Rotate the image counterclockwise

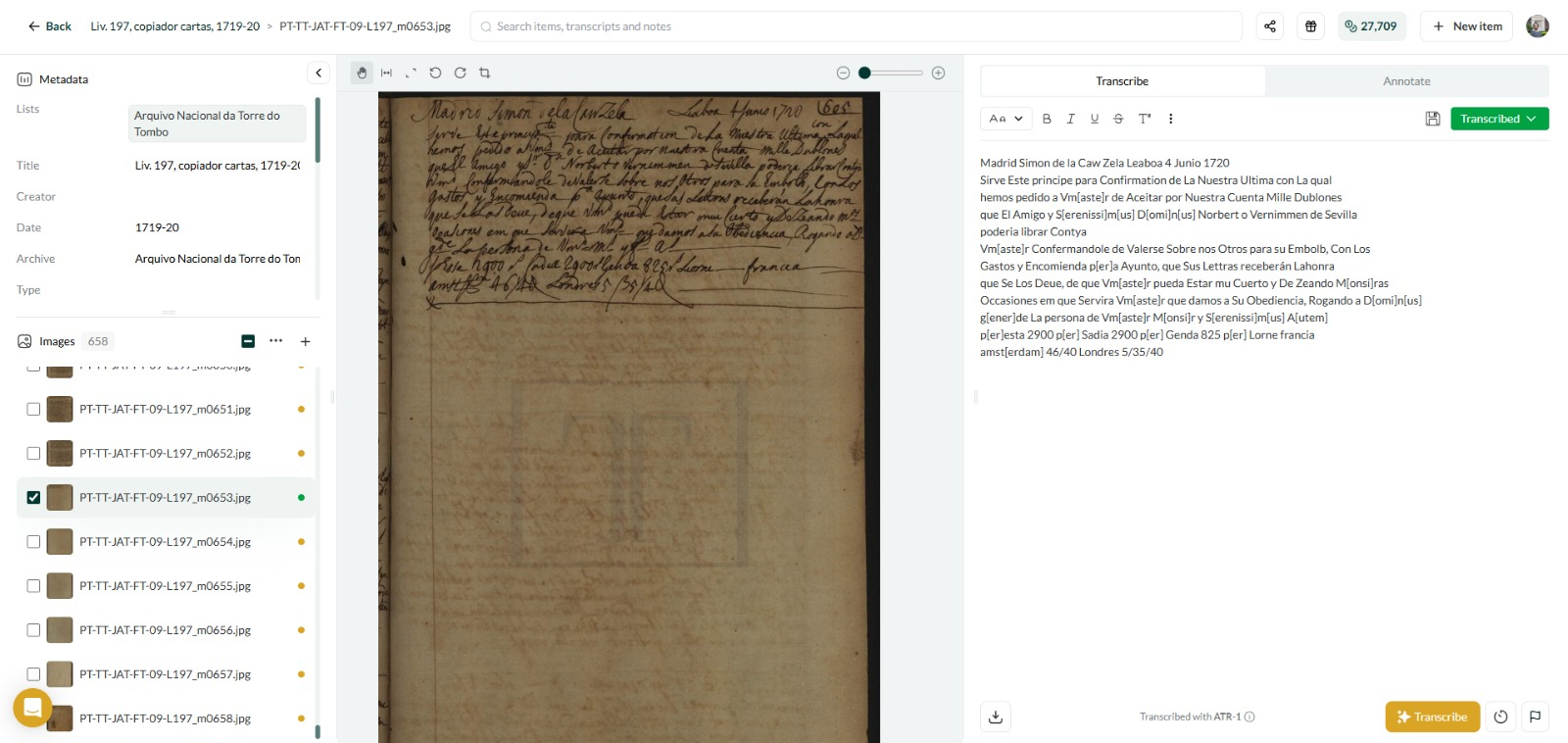coord(435,73)
